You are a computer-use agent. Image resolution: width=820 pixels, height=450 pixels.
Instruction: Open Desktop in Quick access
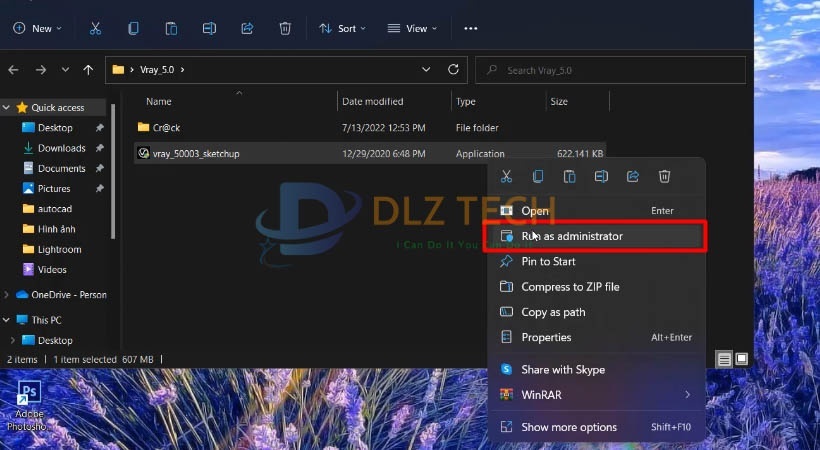tap(55, 128)
